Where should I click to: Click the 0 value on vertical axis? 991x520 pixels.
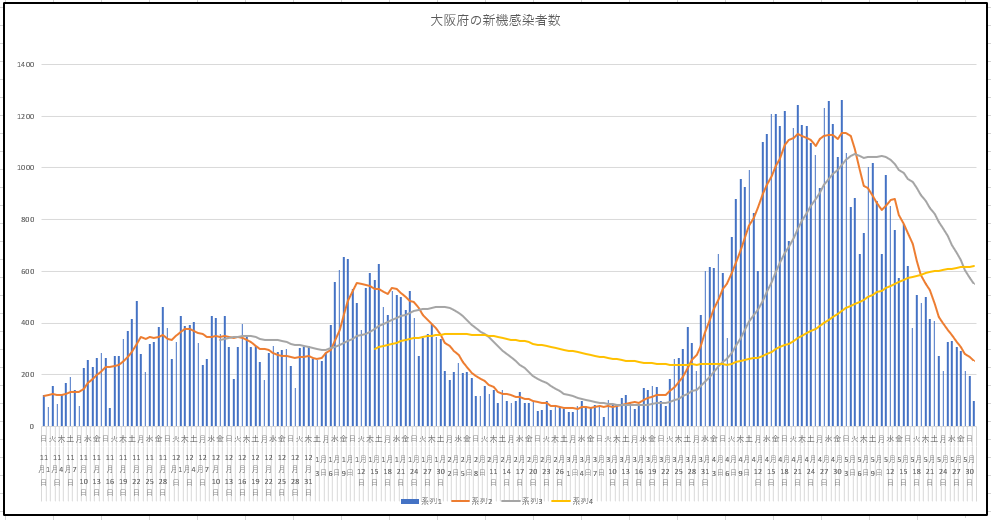coord(32,426)
